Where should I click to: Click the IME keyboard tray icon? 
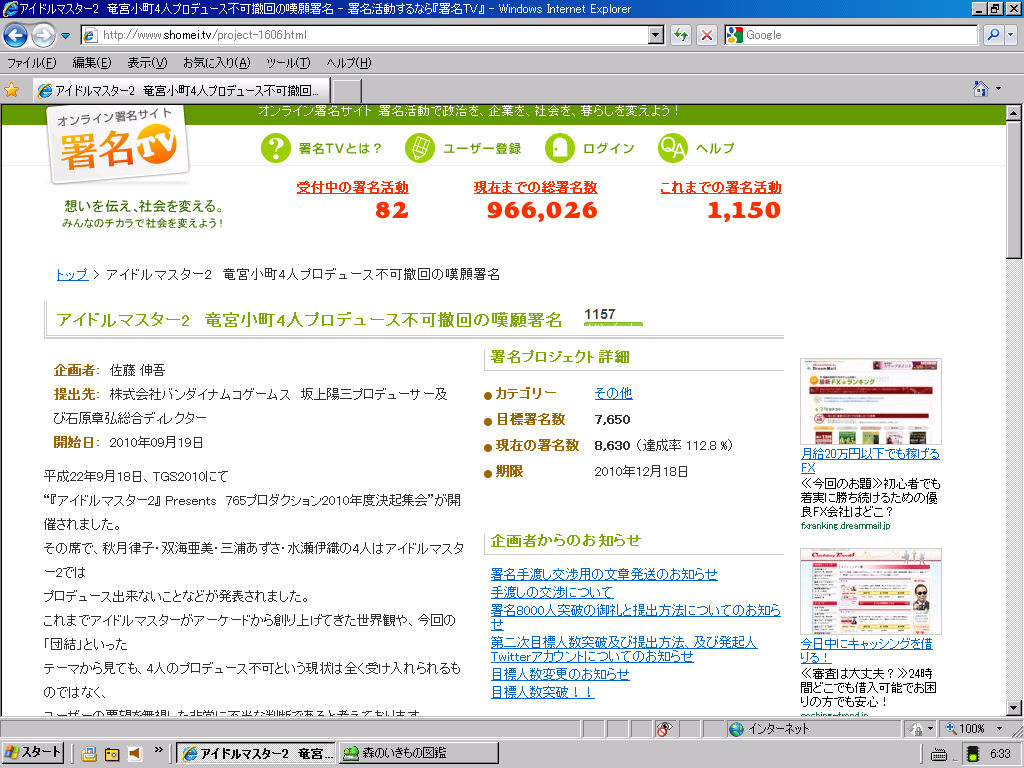pyautogui.click(x=938, y=754)
